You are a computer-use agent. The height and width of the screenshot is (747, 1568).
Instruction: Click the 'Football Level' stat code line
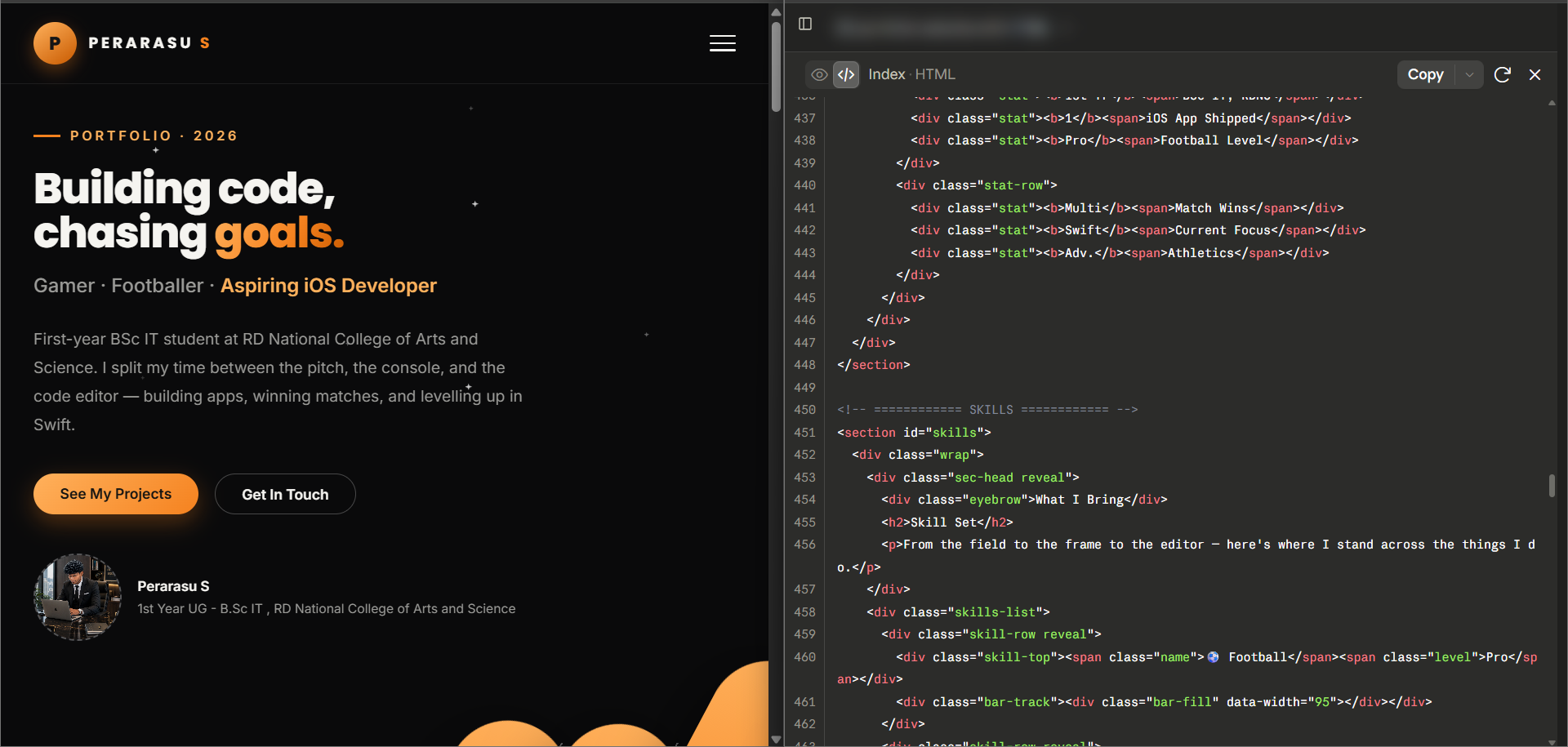pyautogui.click(x=1134, y=140)
